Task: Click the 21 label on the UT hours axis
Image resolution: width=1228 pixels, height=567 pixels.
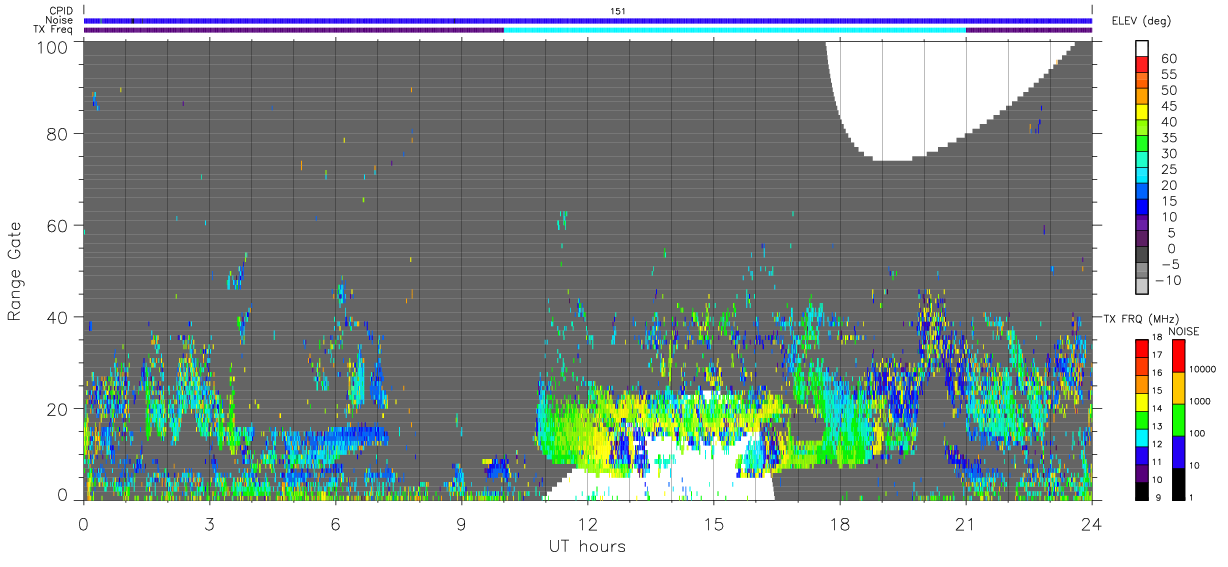Action: point(966,523)
